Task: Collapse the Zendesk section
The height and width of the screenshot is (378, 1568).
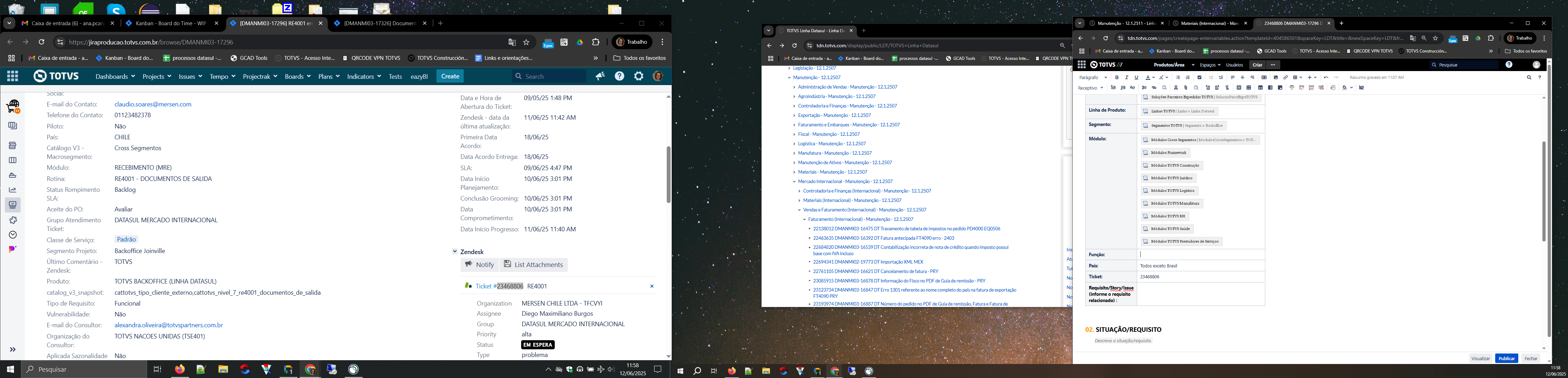Action: click(455, 251)
